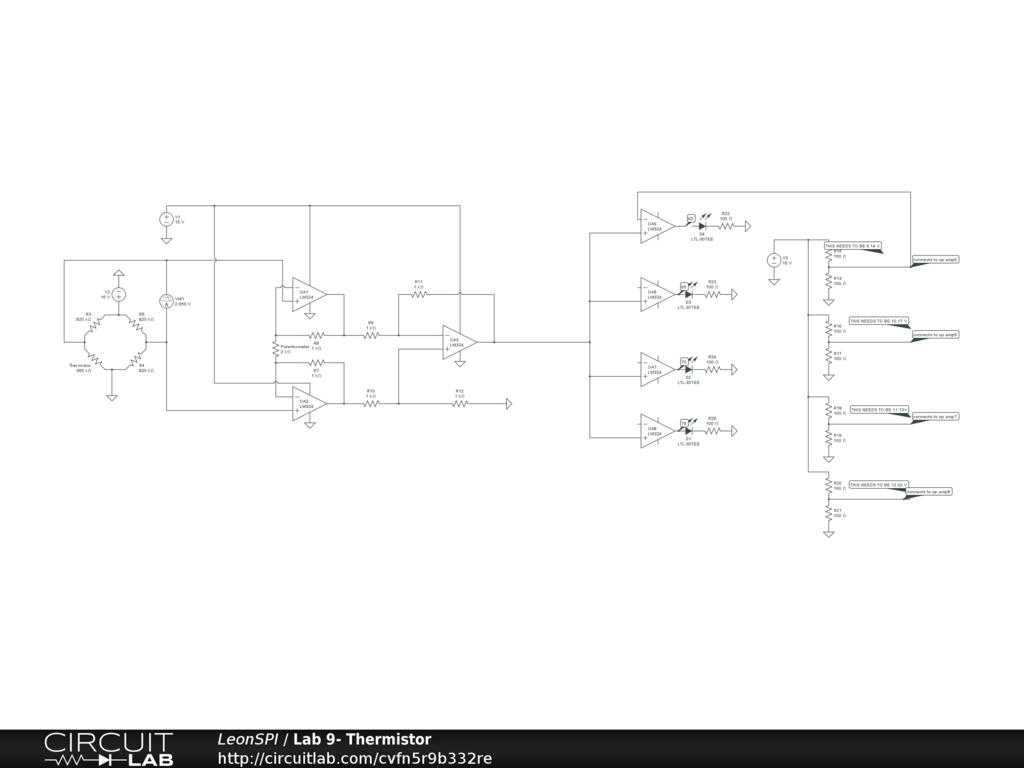The width and height of the screenshot is (1024, 768).
Task: Click the 'THIS NEEDS TO BE 9.14 V' note
Action: point(852,245)
